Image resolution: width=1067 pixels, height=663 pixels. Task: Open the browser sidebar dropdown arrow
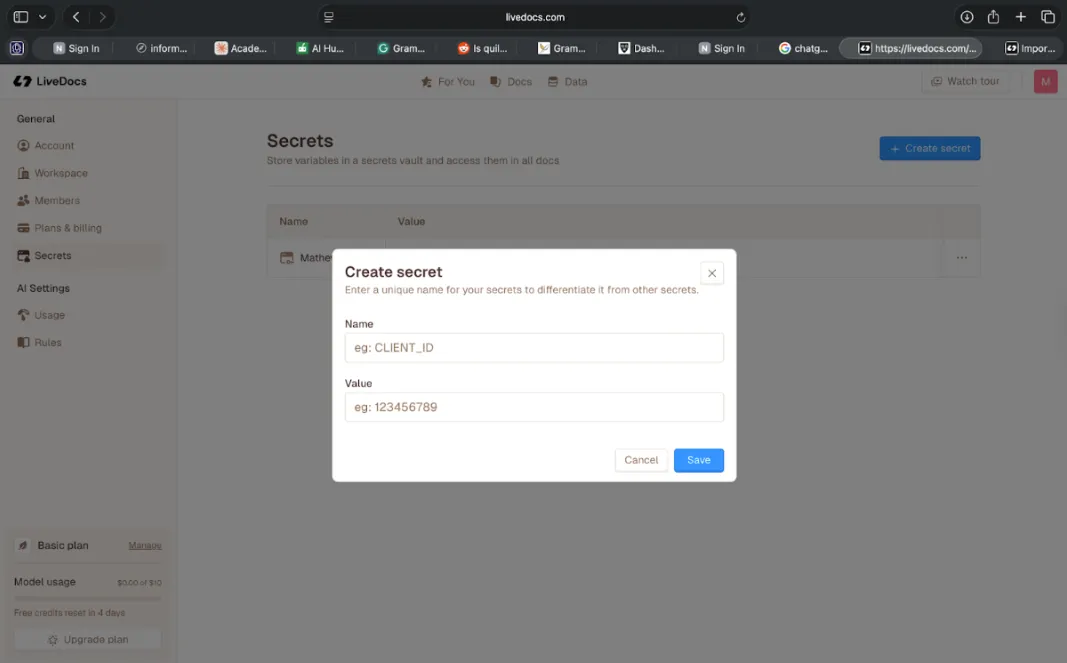click(x=41, y=17)
